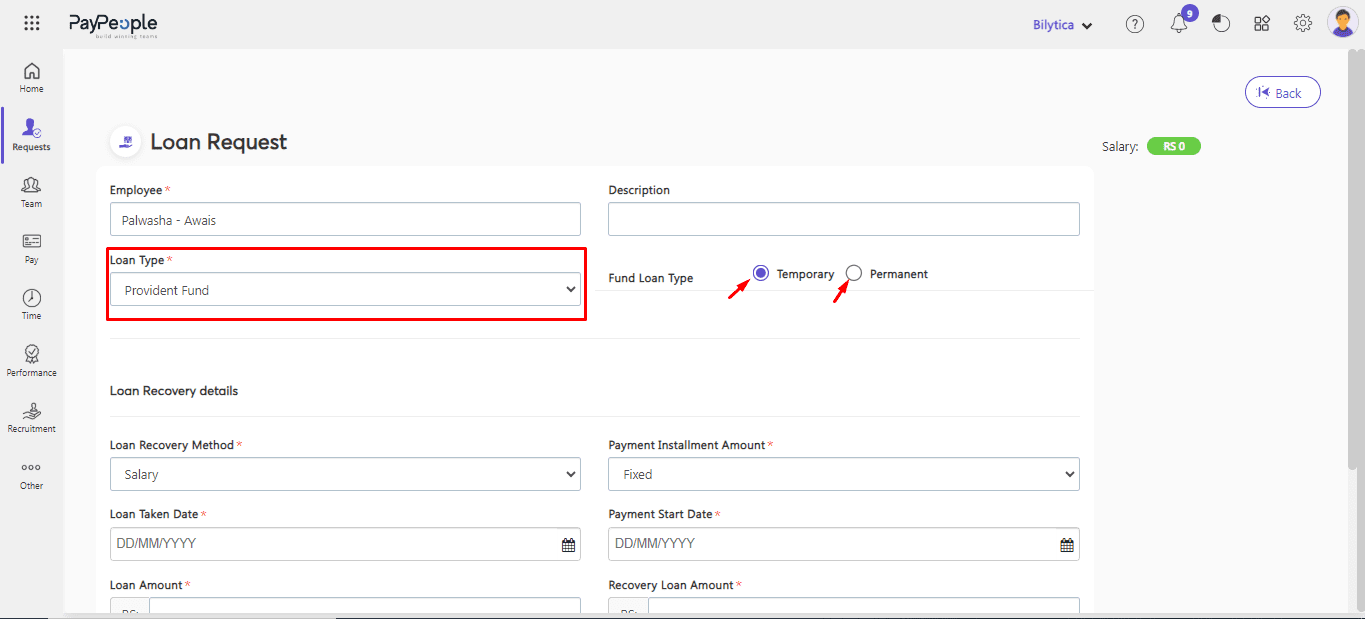Click the settings gear icon
Screen dimensions: 1365x619
pyautogui.click(x=1302, y=24)
